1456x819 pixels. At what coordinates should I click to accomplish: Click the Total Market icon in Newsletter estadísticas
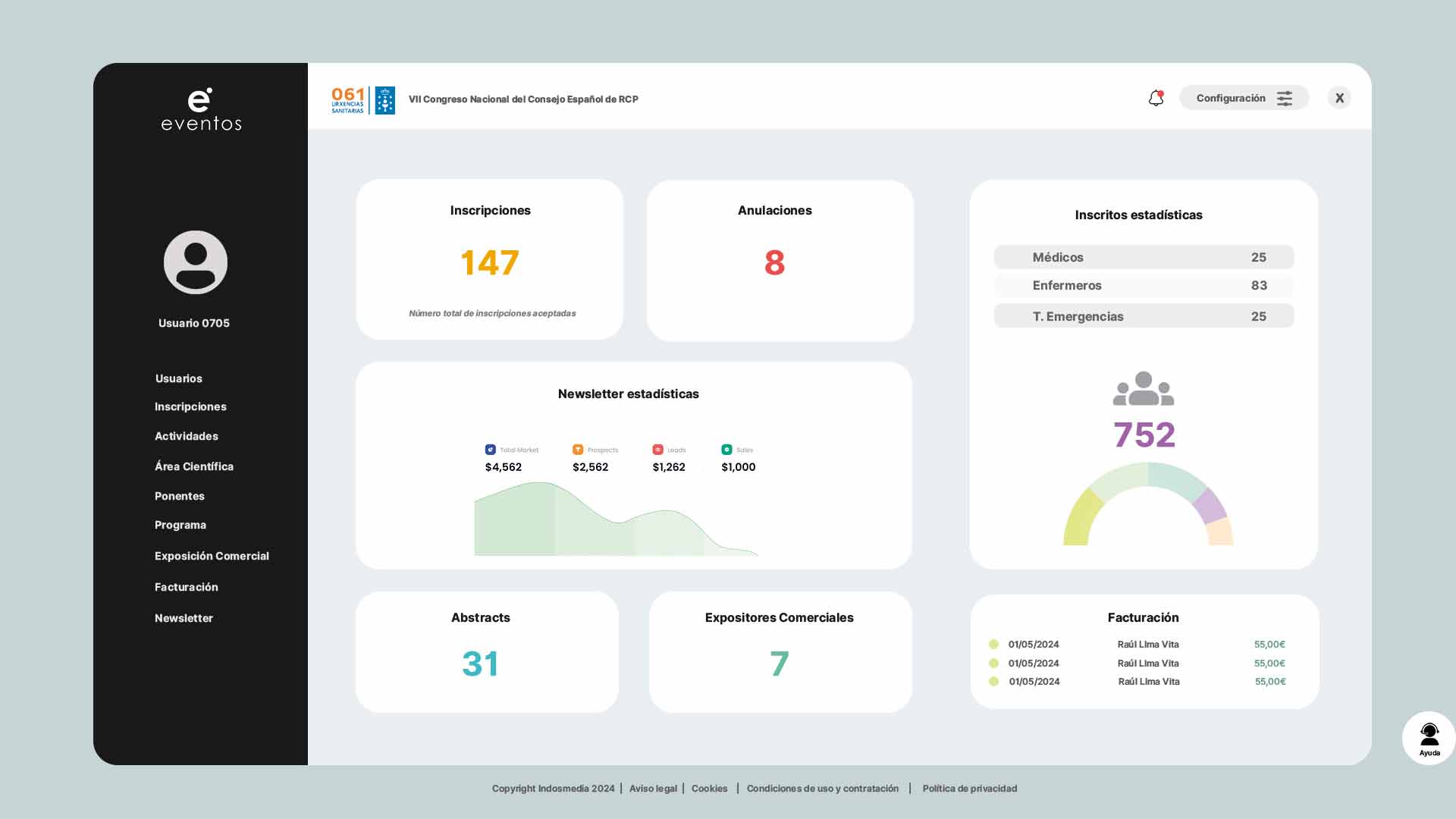coord(490,450)
